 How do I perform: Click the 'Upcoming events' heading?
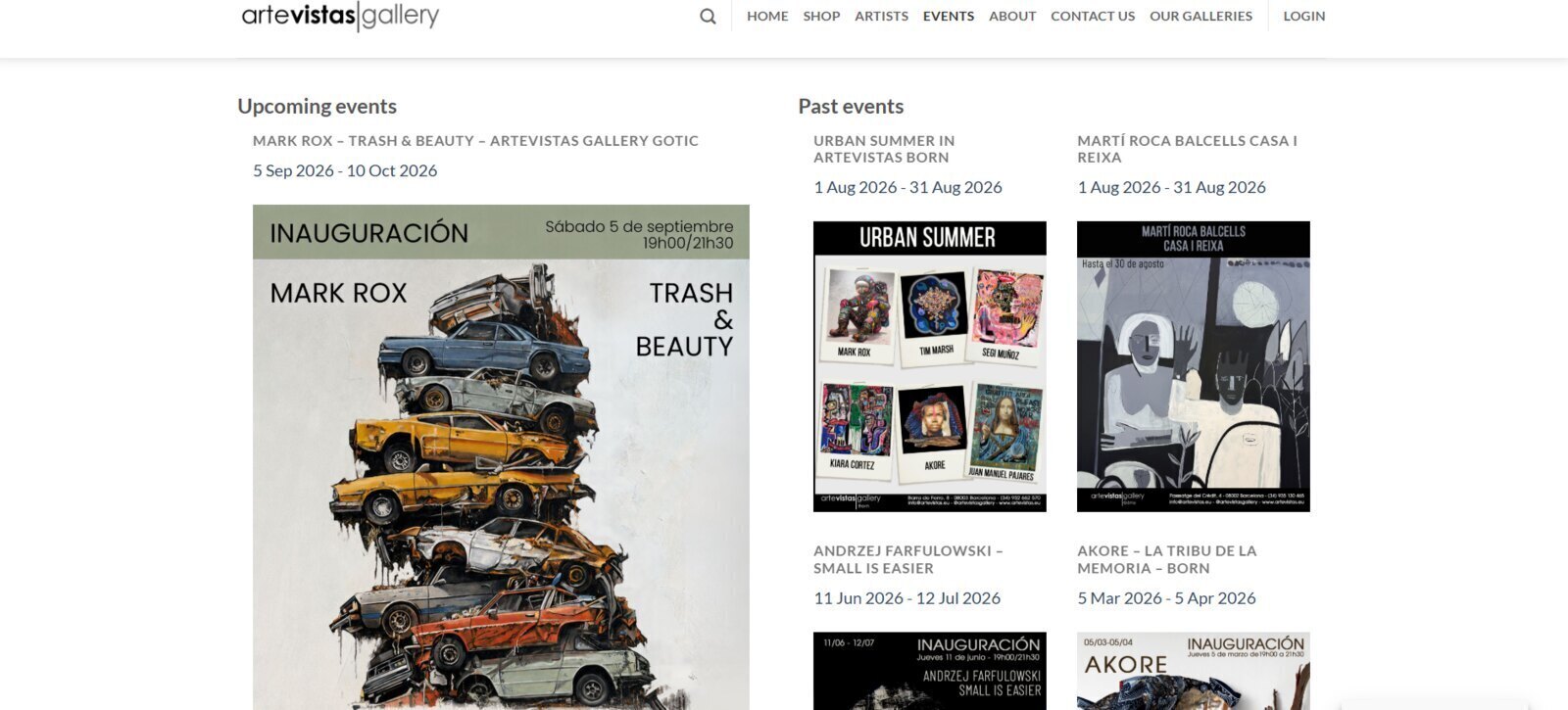click(x=317, y=107)
